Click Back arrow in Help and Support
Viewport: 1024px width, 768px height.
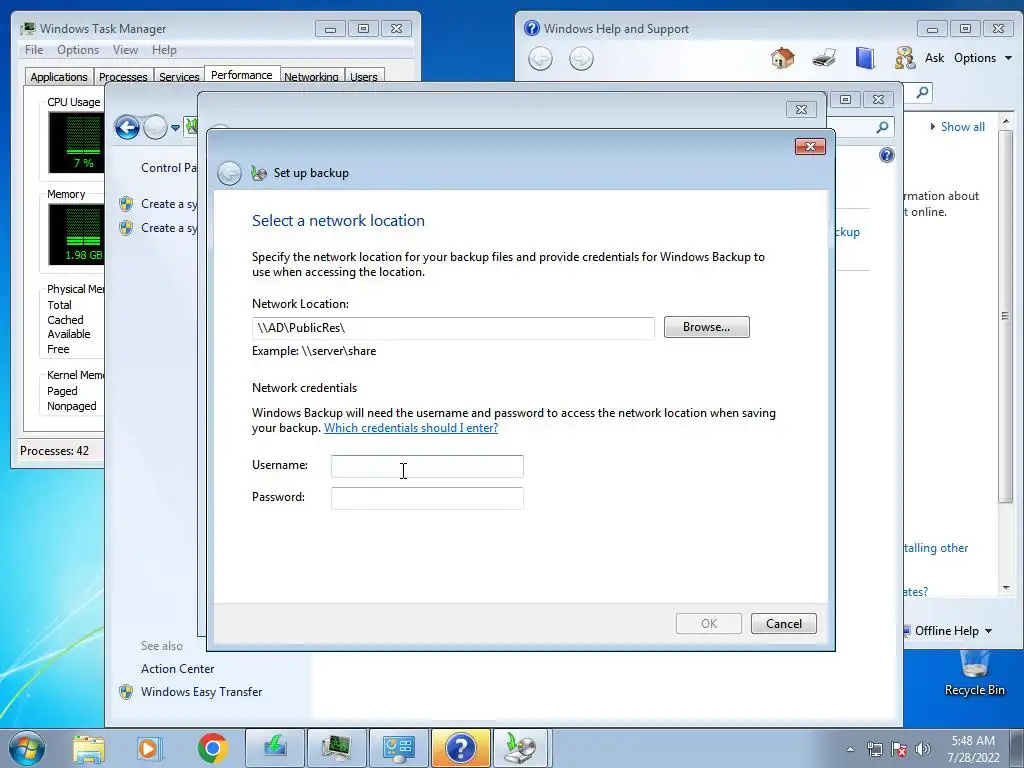(540, 59)
